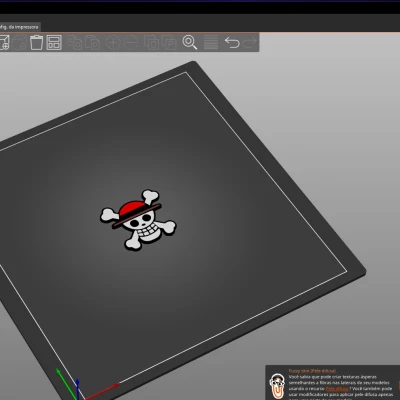Click the Split to parts icon

click(x=169, y=42)
